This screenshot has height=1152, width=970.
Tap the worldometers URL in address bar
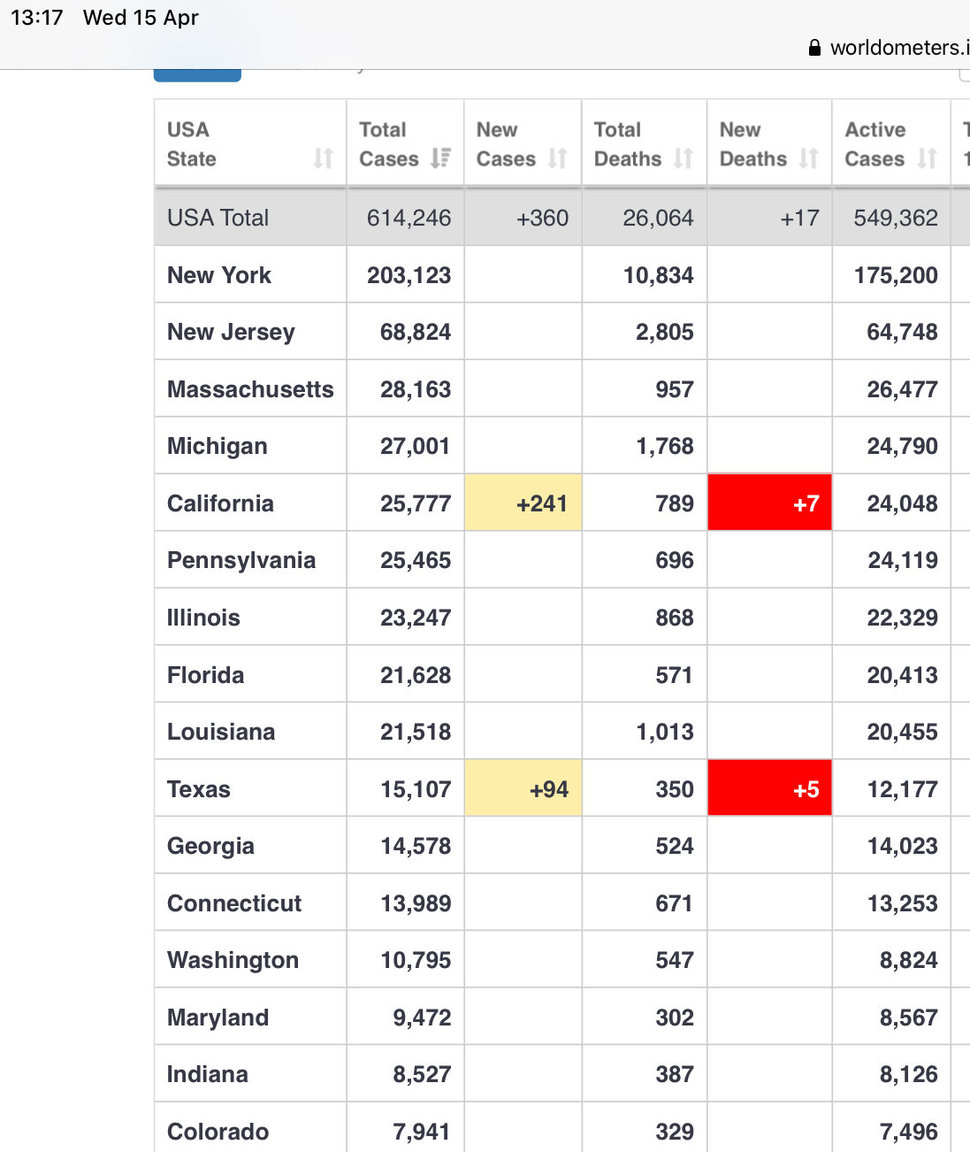click(898, 47)
